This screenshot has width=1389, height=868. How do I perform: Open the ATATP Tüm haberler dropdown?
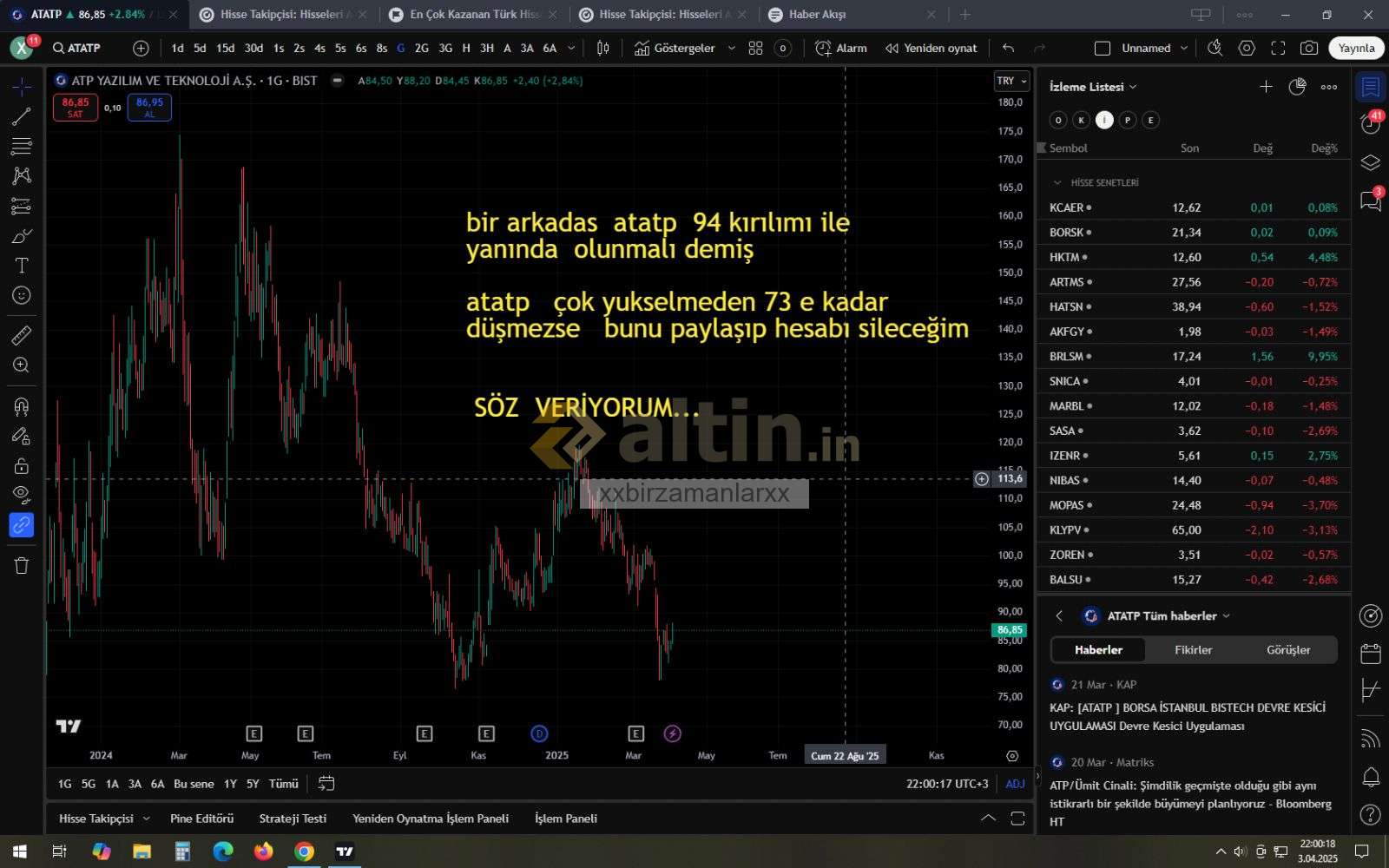1168,615
